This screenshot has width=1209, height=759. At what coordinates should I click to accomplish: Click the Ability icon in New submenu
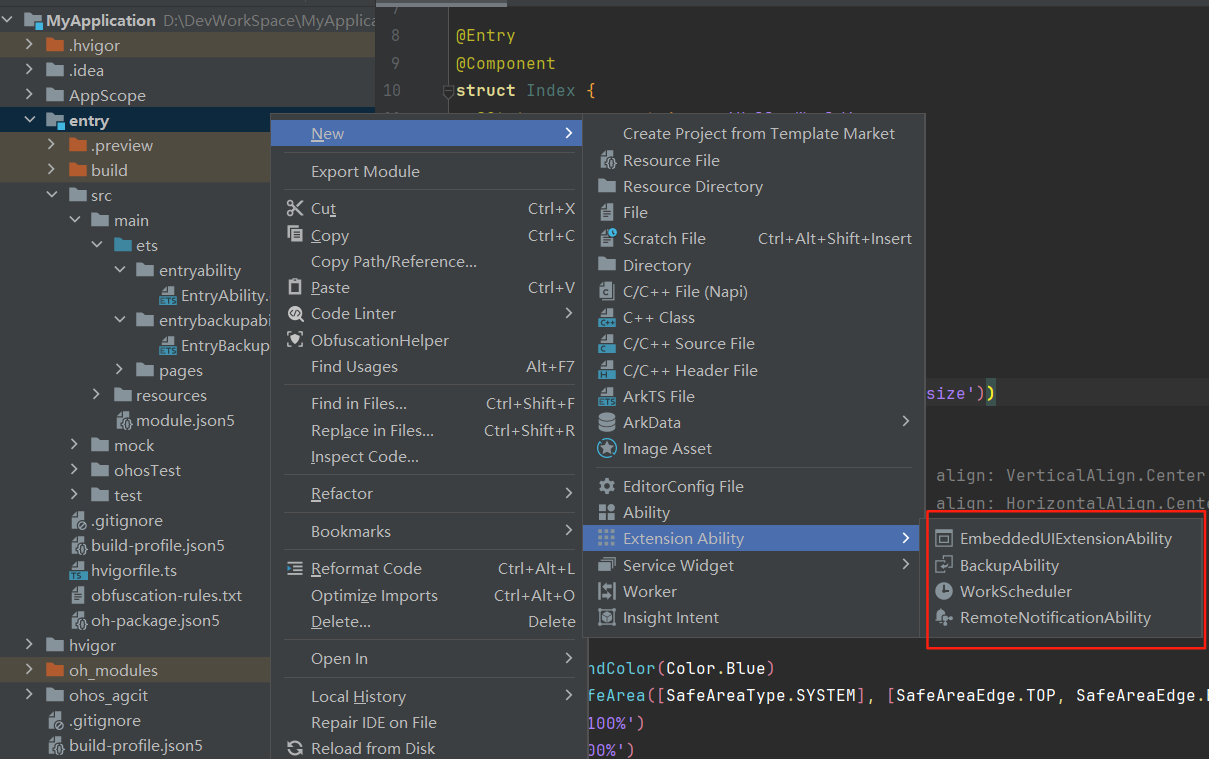pyautogui.click(x=606, y=512)
